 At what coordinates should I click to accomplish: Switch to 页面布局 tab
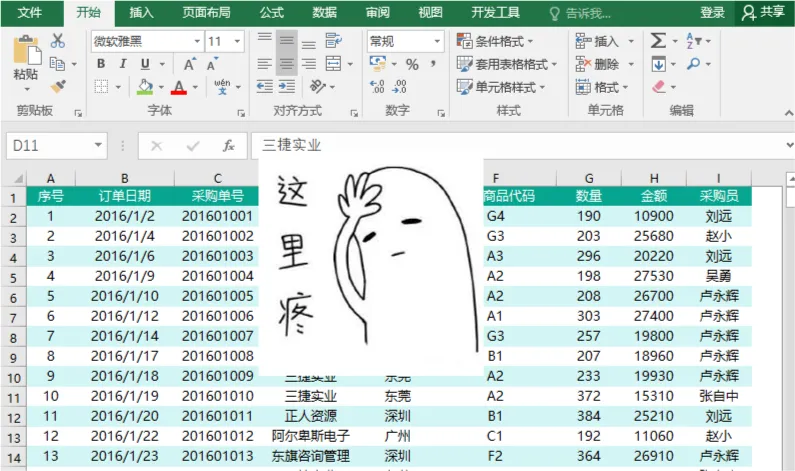point(206,13)
